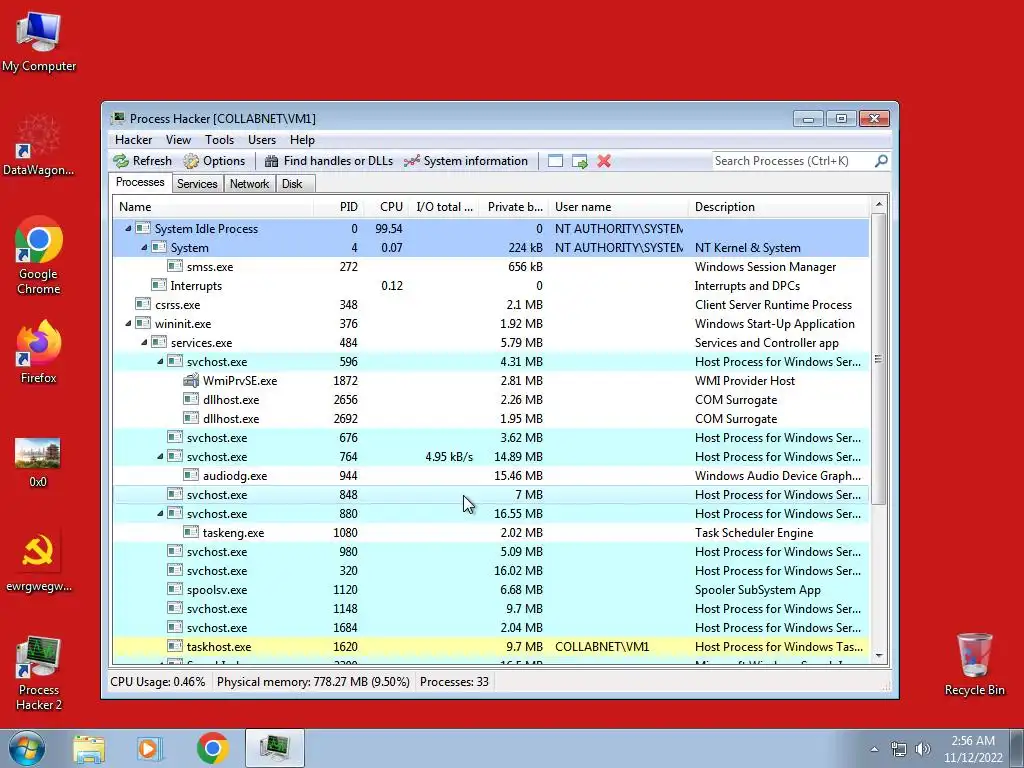Click the Google Chrome desktop icon
This screenshot has width=1024, height=768.
tap(39, 255)
